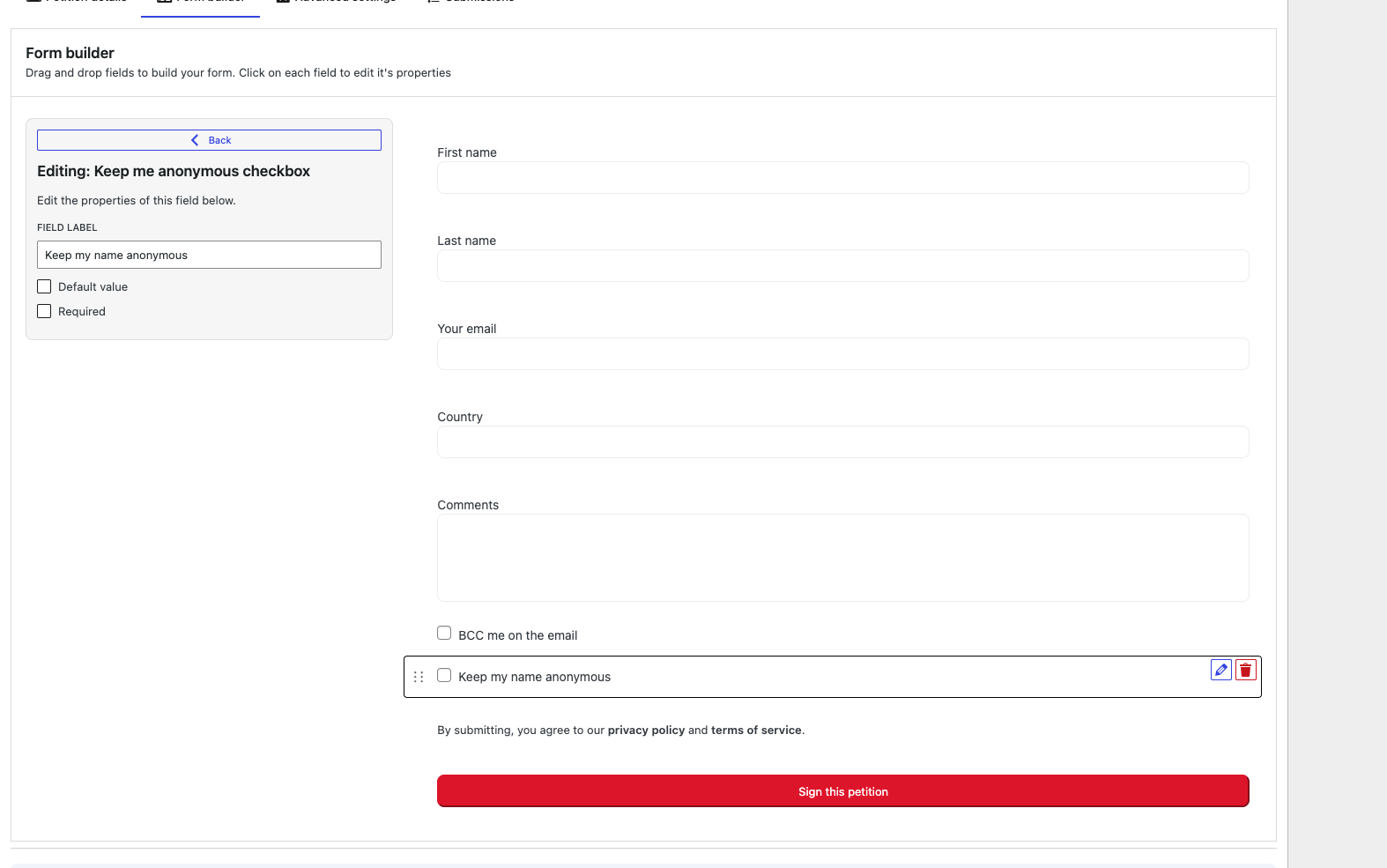The height and width of the screenshot is (868, 1387).
Task: Open the privacy policy link
Action: [646, 730]
